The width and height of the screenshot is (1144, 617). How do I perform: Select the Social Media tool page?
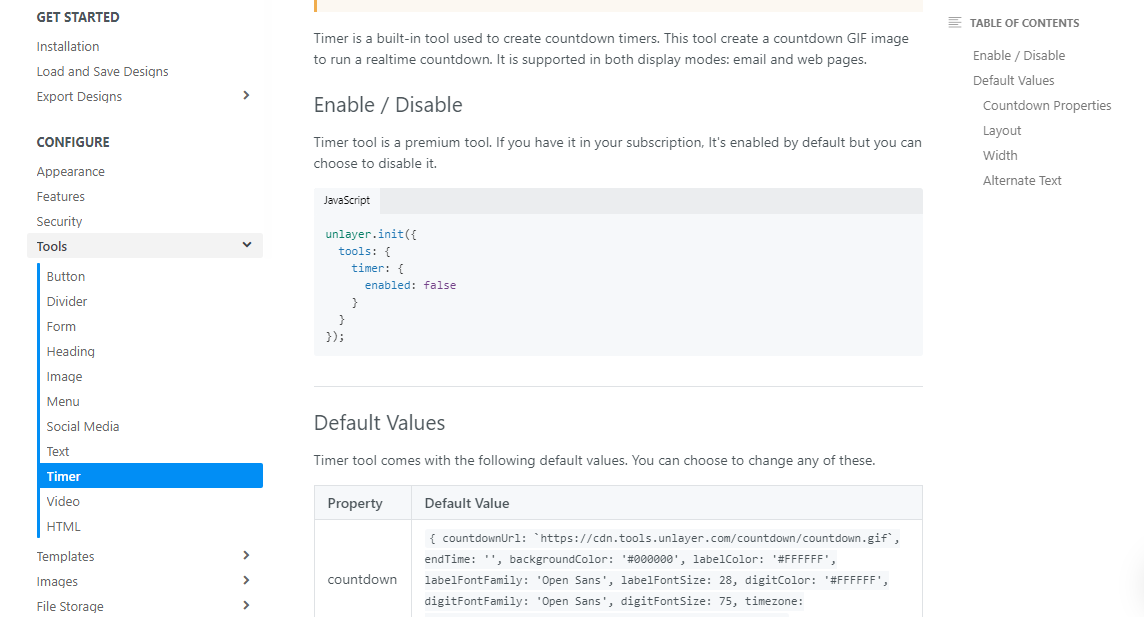click(x=82, y=427)
